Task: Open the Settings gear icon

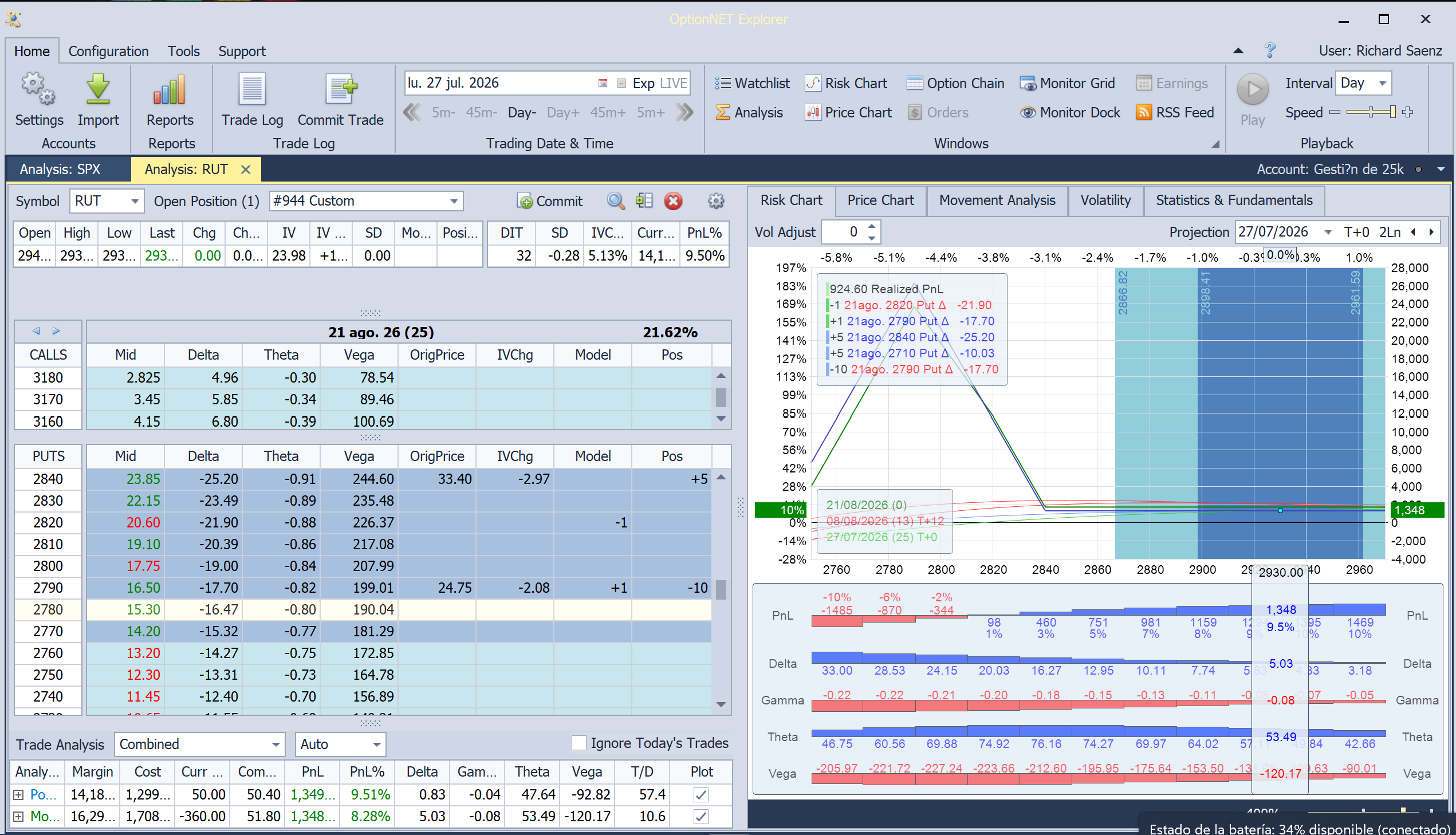Action: point(38,89)
